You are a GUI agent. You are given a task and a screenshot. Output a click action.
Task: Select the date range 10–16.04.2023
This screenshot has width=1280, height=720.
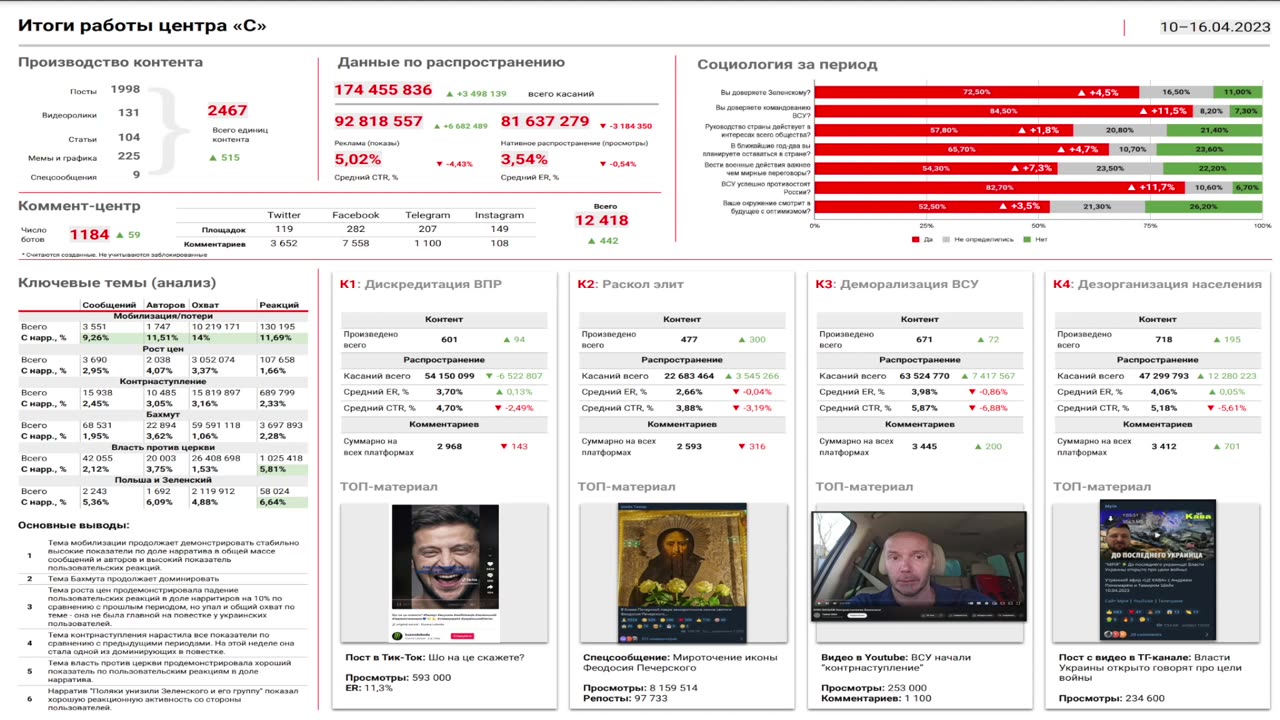(1214, 27)
